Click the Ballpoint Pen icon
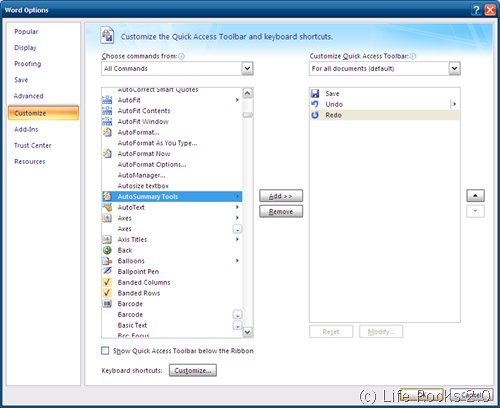The width and height of the screenshot is (500, 408). click(x=107, y=271)
